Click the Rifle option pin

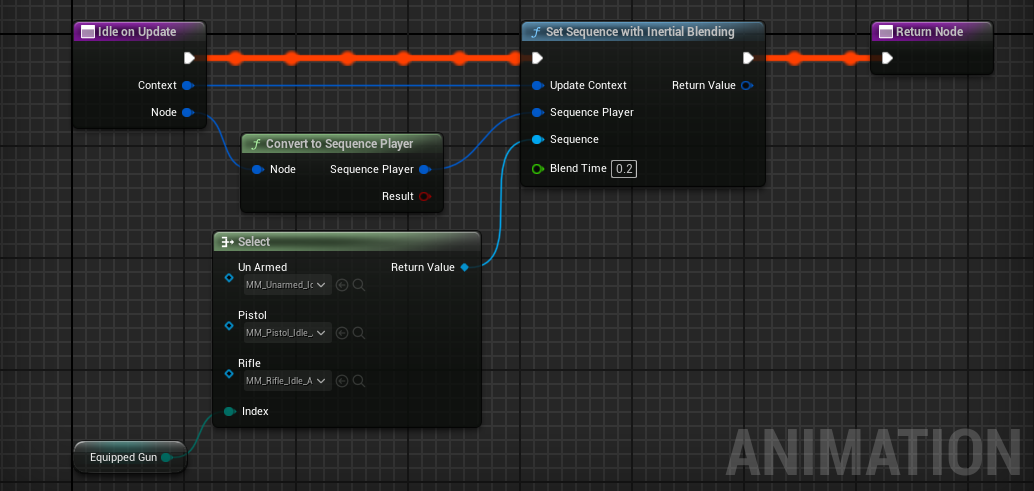pyautogui.click(x=229, y=374)
